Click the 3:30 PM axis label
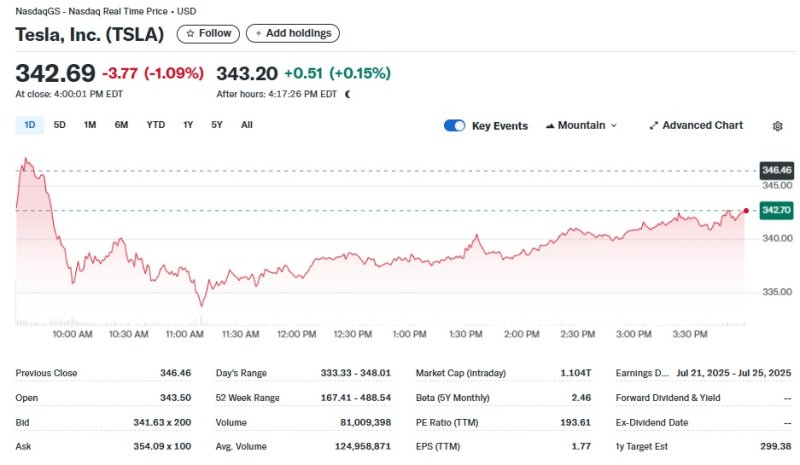 click(690, 334)
